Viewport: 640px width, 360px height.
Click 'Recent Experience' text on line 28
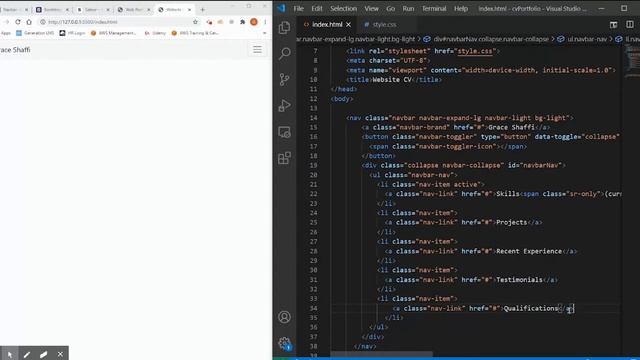pos(529,251)
